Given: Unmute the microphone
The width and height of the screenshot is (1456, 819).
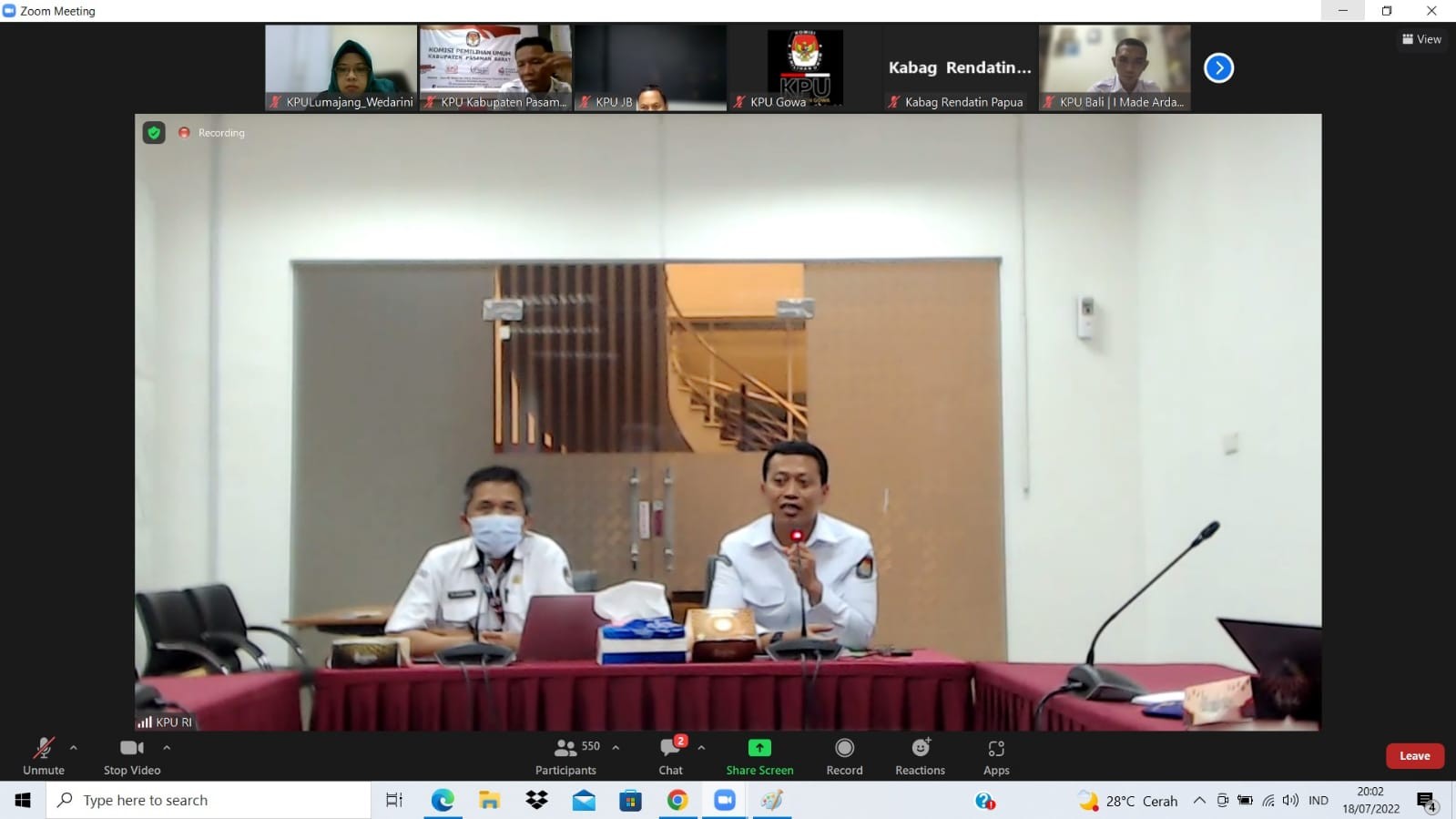Looking at the screenshot, I should [x=43, y=755].
